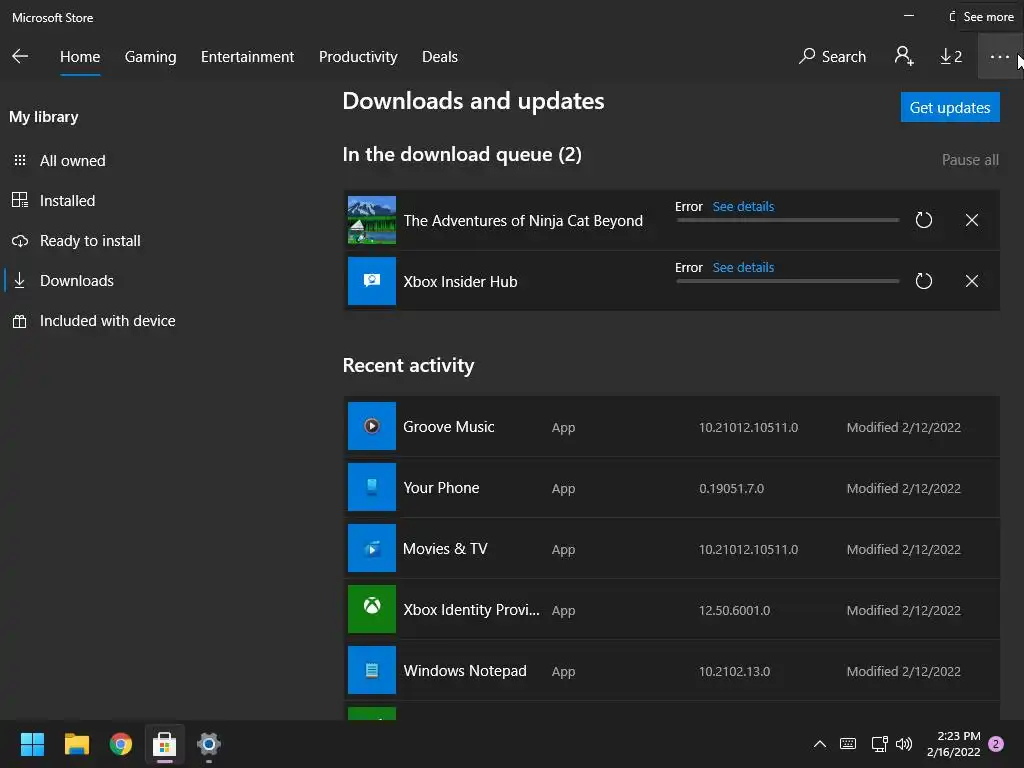Click the Installed tiles icon
Screen dimensions: 1024x768
pos(20,200)
